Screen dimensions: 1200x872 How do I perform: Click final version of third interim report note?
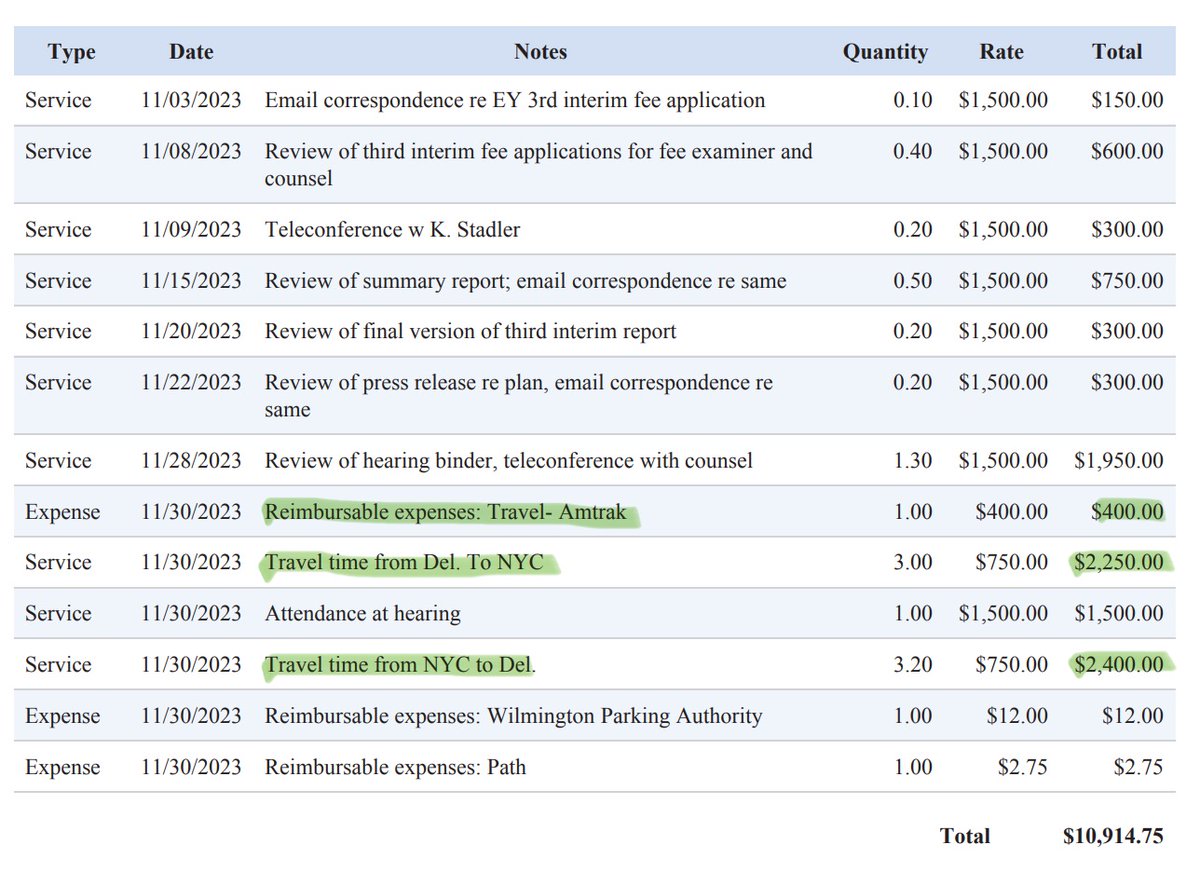click(x=470, y=331)
